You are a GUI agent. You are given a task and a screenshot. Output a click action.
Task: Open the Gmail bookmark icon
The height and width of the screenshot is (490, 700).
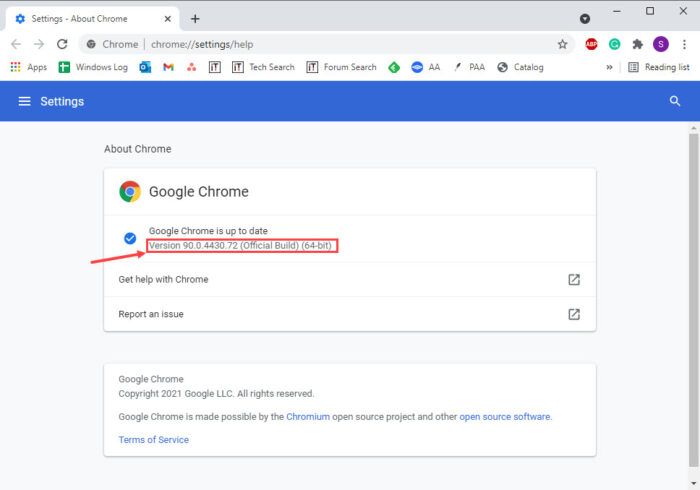168,67
